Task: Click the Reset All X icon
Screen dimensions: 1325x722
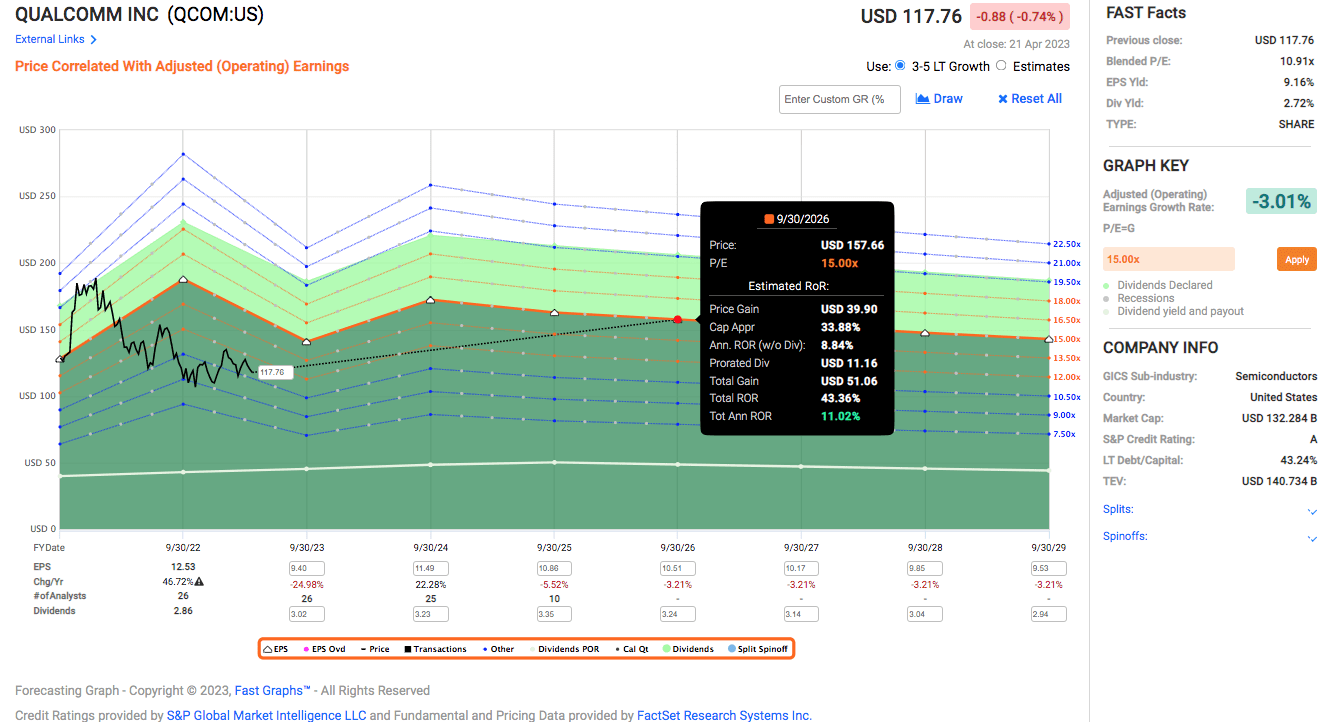Action: [x=1003, y=99]
